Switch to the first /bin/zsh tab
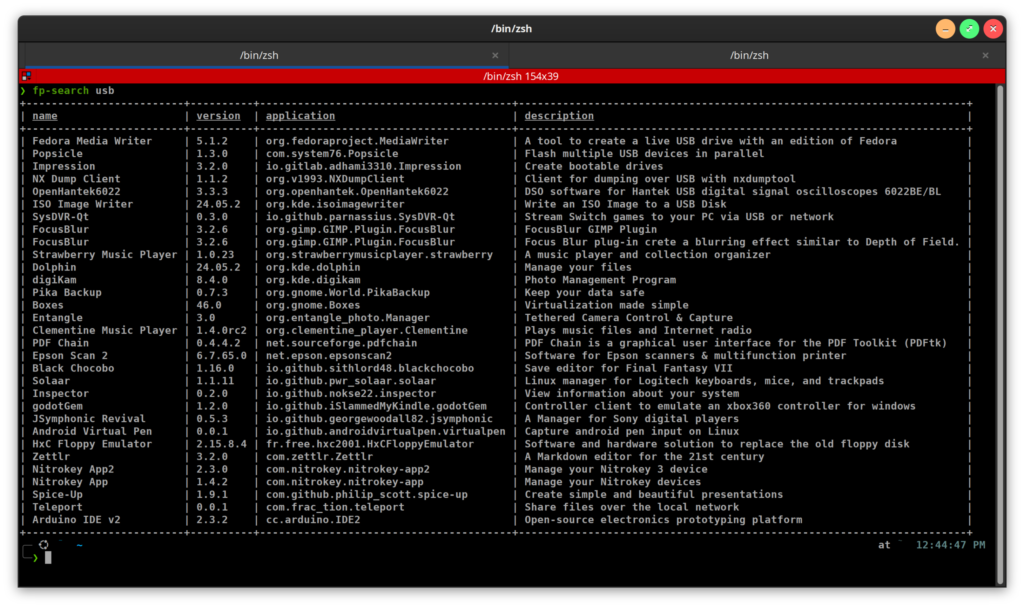The height and width of the screenshot is (607, 1024). 259,56
